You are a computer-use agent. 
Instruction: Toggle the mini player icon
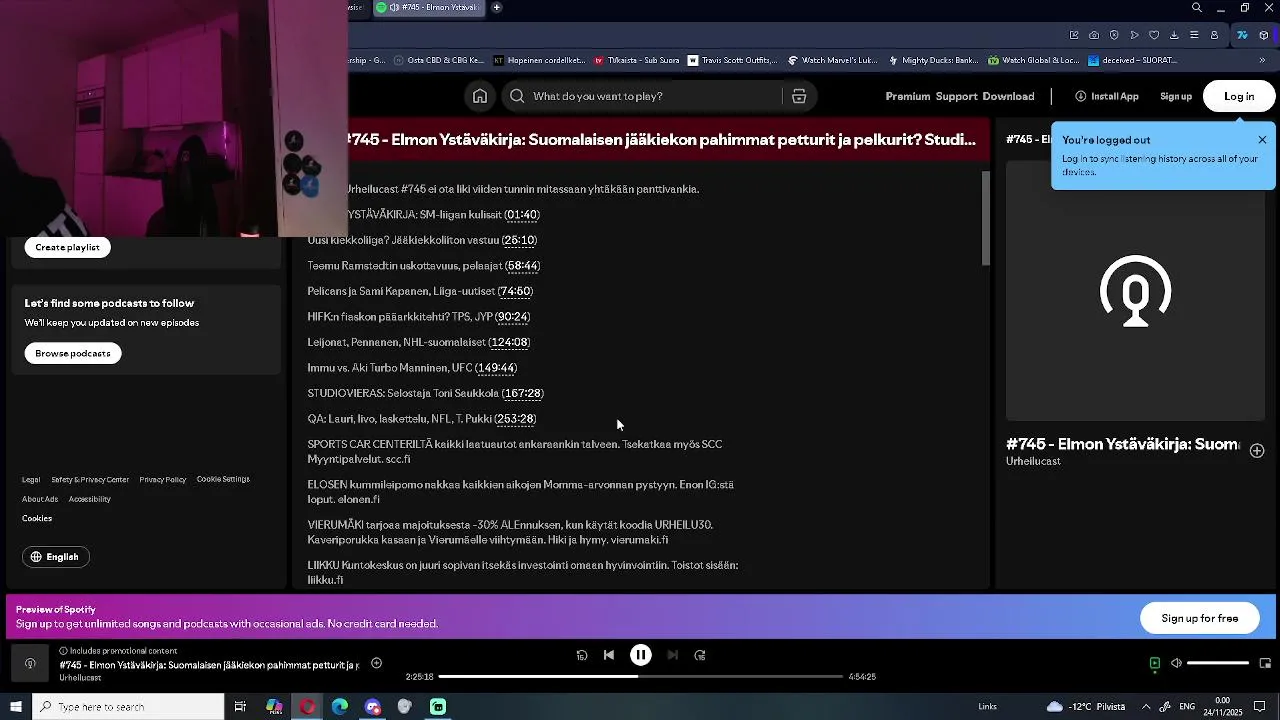[1265, 663]
